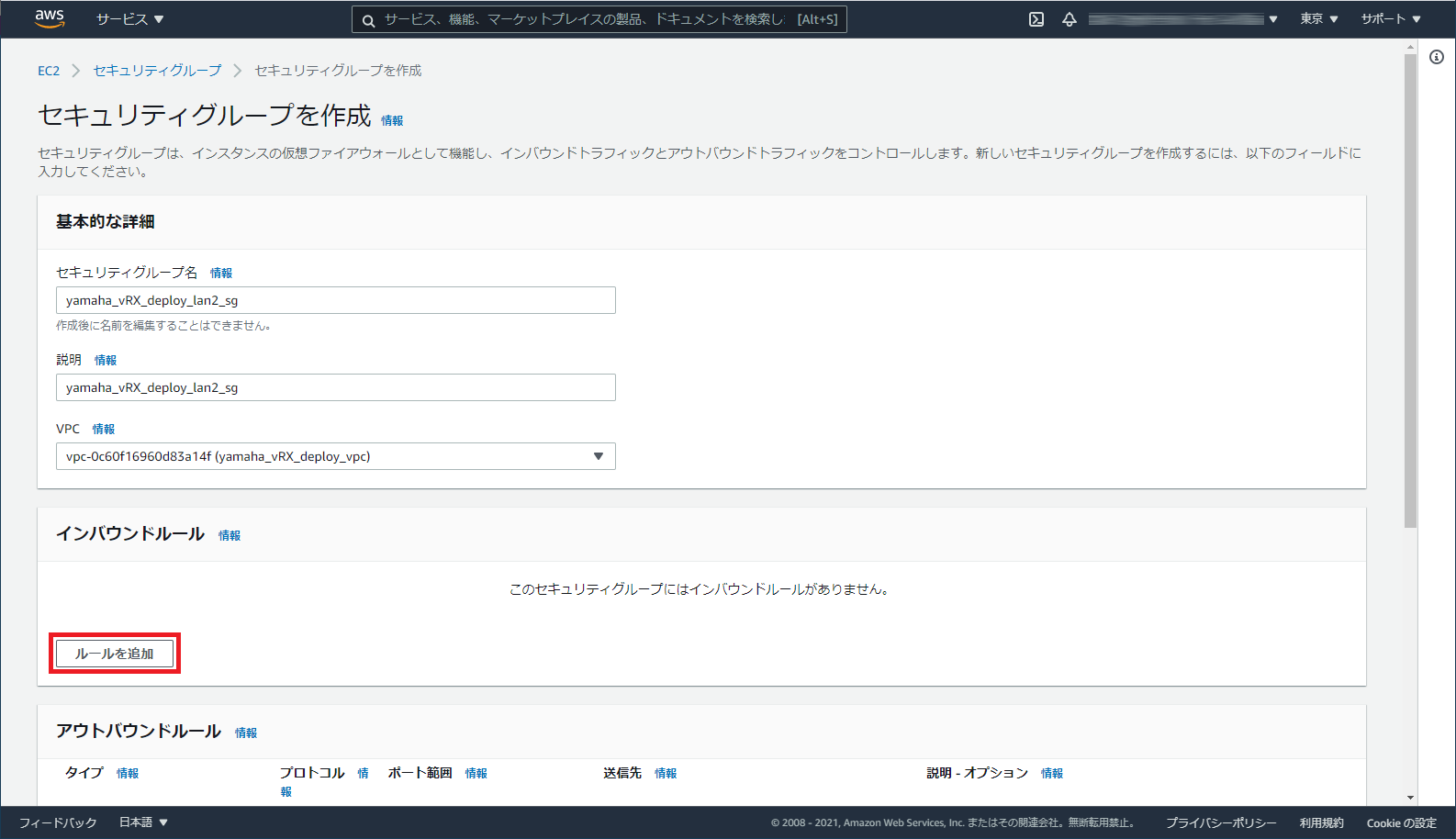Open the CloudShell terminal icon
The image size is (1456, 839).
click(1036, 19)
